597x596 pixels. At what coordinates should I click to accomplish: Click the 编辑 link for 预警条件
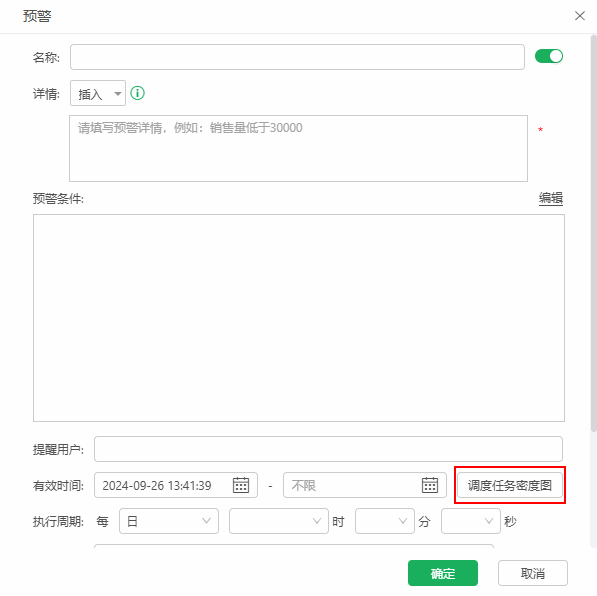tap(551, 198)
